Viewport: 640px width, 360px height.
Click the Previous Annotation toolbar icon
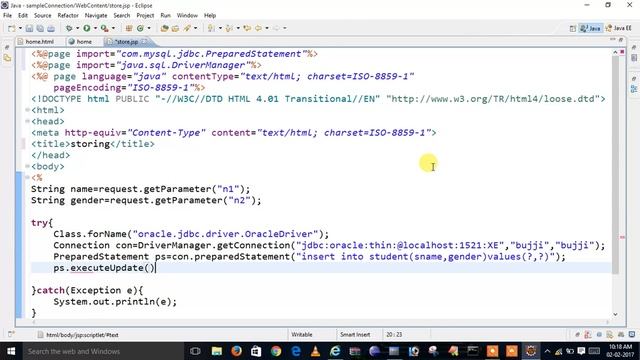[229, 28]
